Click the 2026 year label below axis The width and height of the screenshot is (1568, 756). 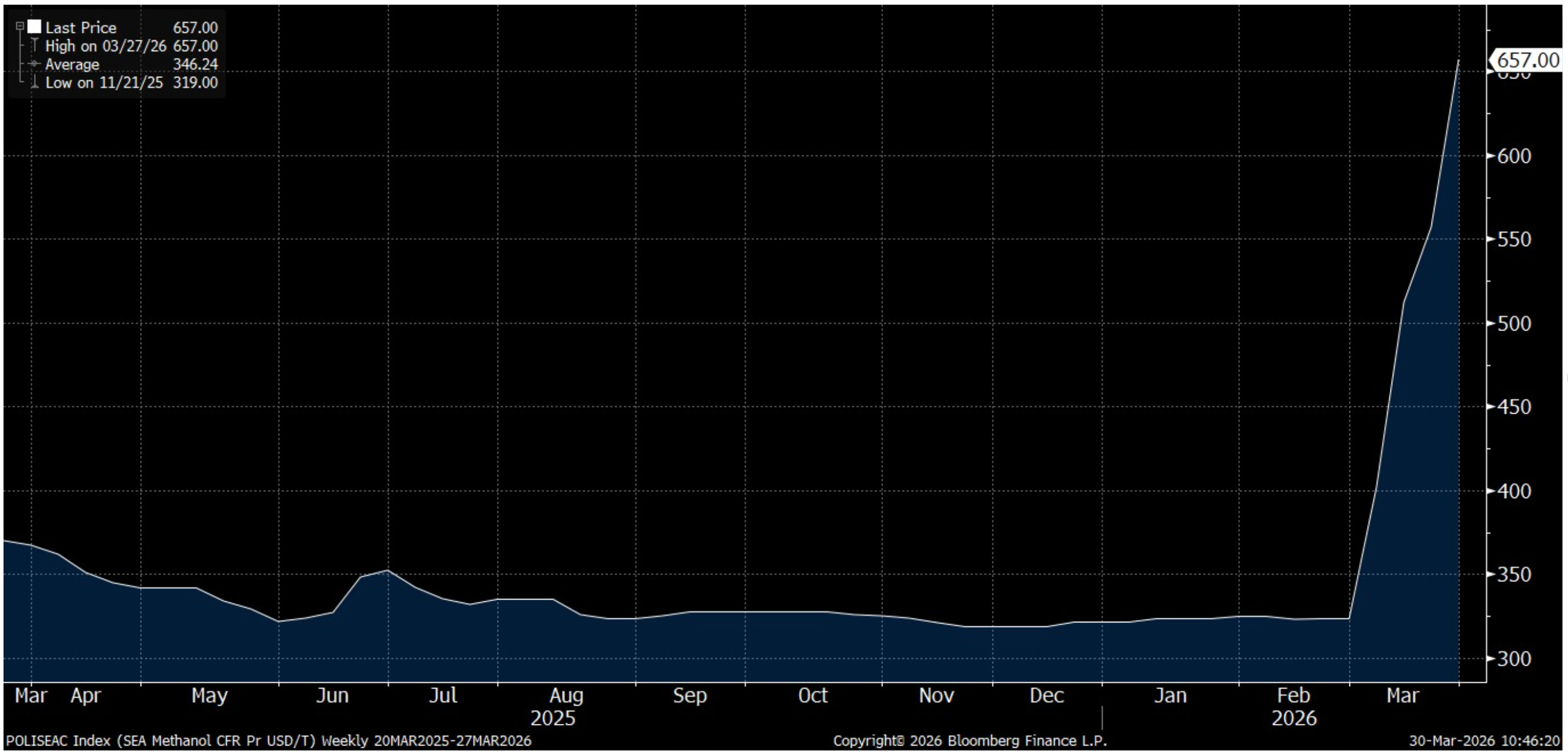[x=1293, y=718]
